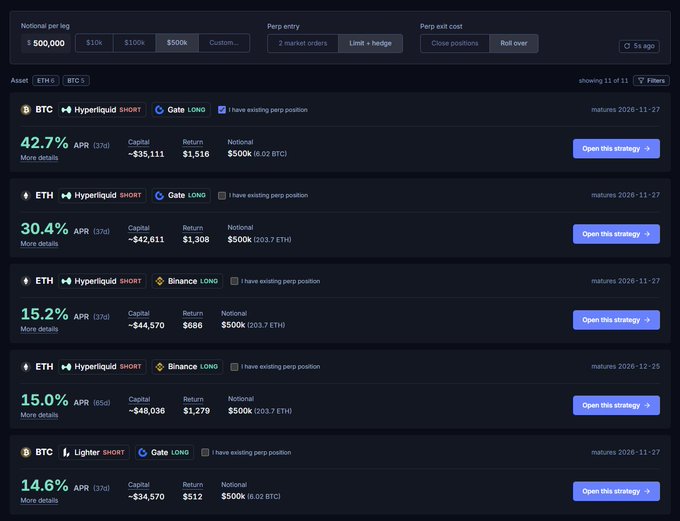The width and height of the screenshot is (680, 521).
Task: Check existing perp position for the 15.2% APR strategy
Action: (x=234, y=281)
